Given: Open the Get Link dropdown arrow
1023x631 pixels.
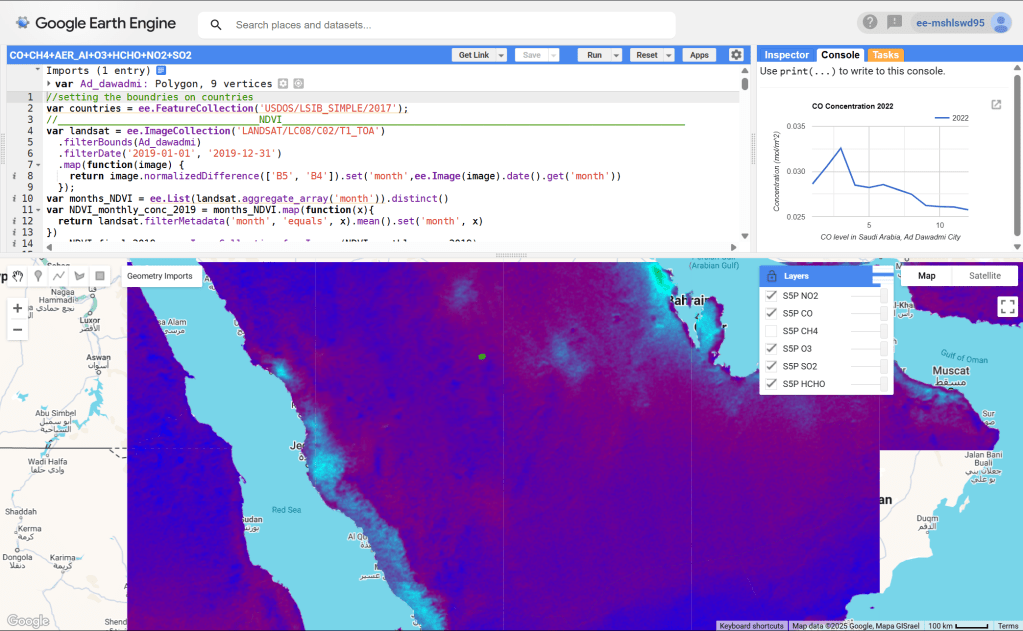Looking at the screenshot, I should [x=501, y=56].
